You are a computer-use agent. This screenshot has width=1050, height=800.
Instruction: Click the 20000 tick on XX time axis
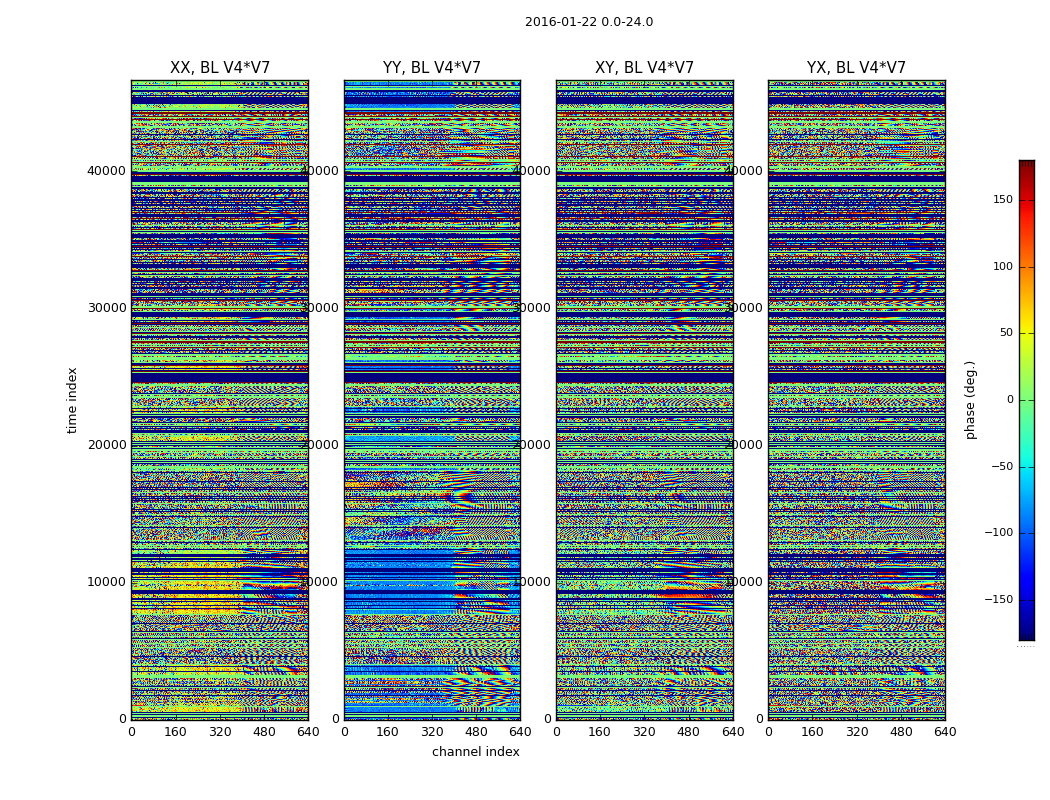(106, 445)
